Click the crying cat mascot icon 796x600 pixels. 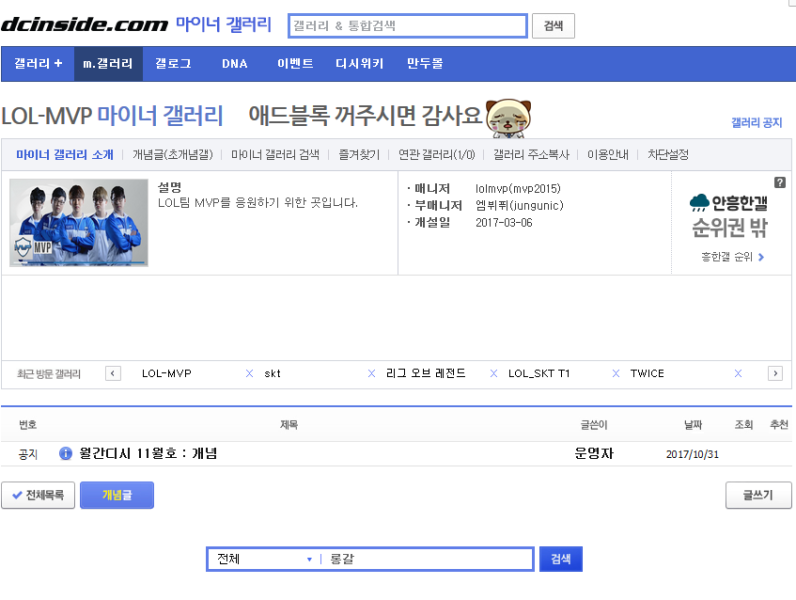click(x=508, y=118)
